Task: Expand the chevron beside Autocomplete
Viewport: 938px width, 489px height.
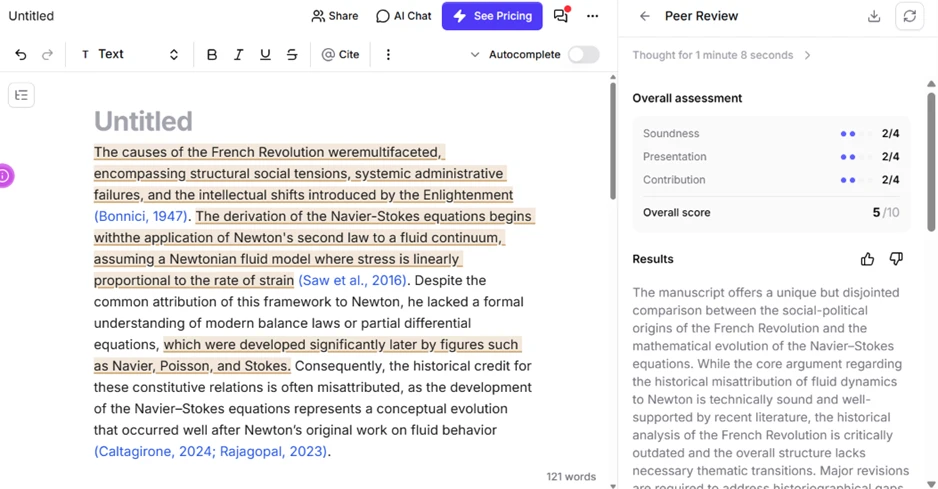Action: pos(474,54)
